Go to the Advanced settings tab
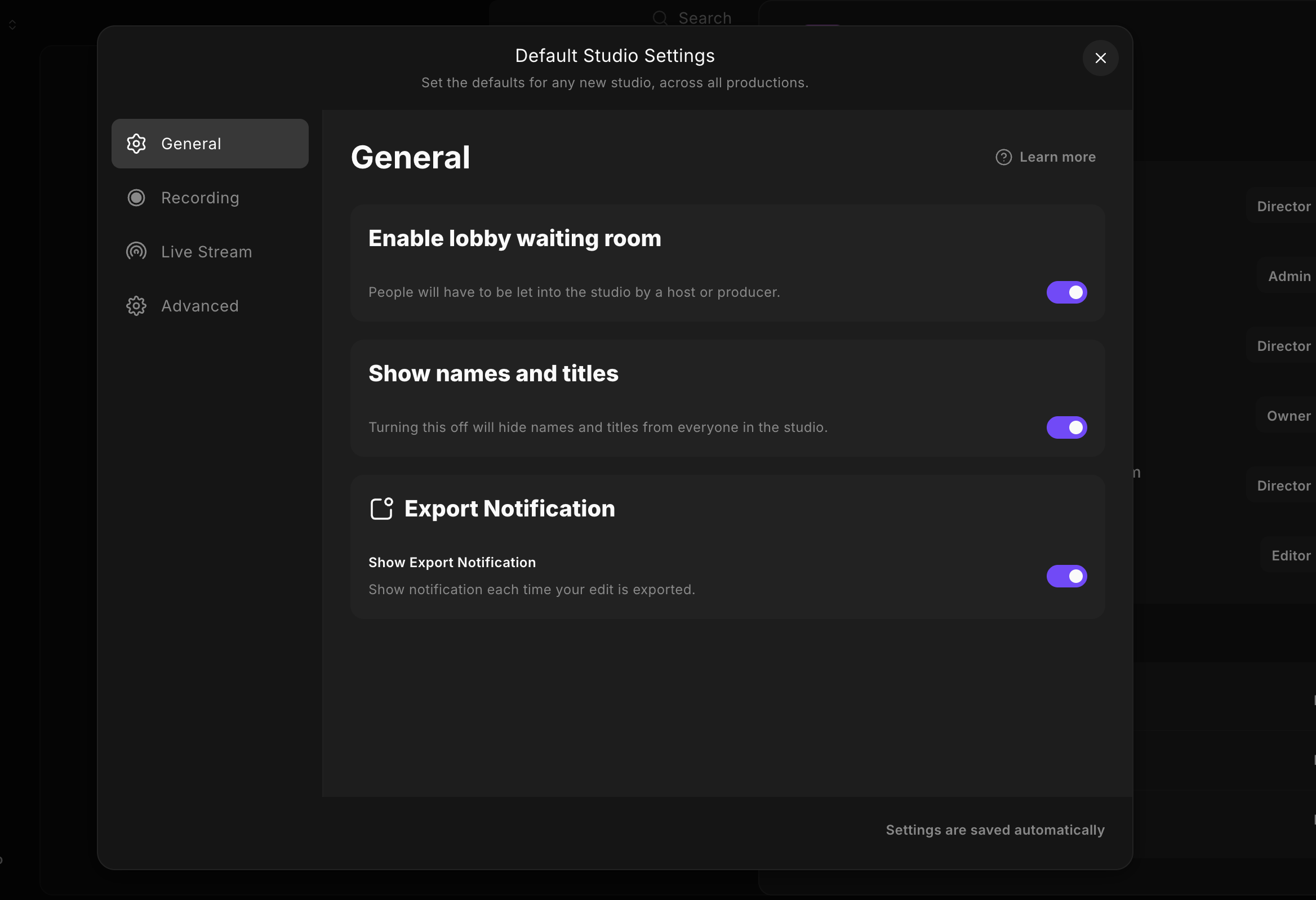 210,306
